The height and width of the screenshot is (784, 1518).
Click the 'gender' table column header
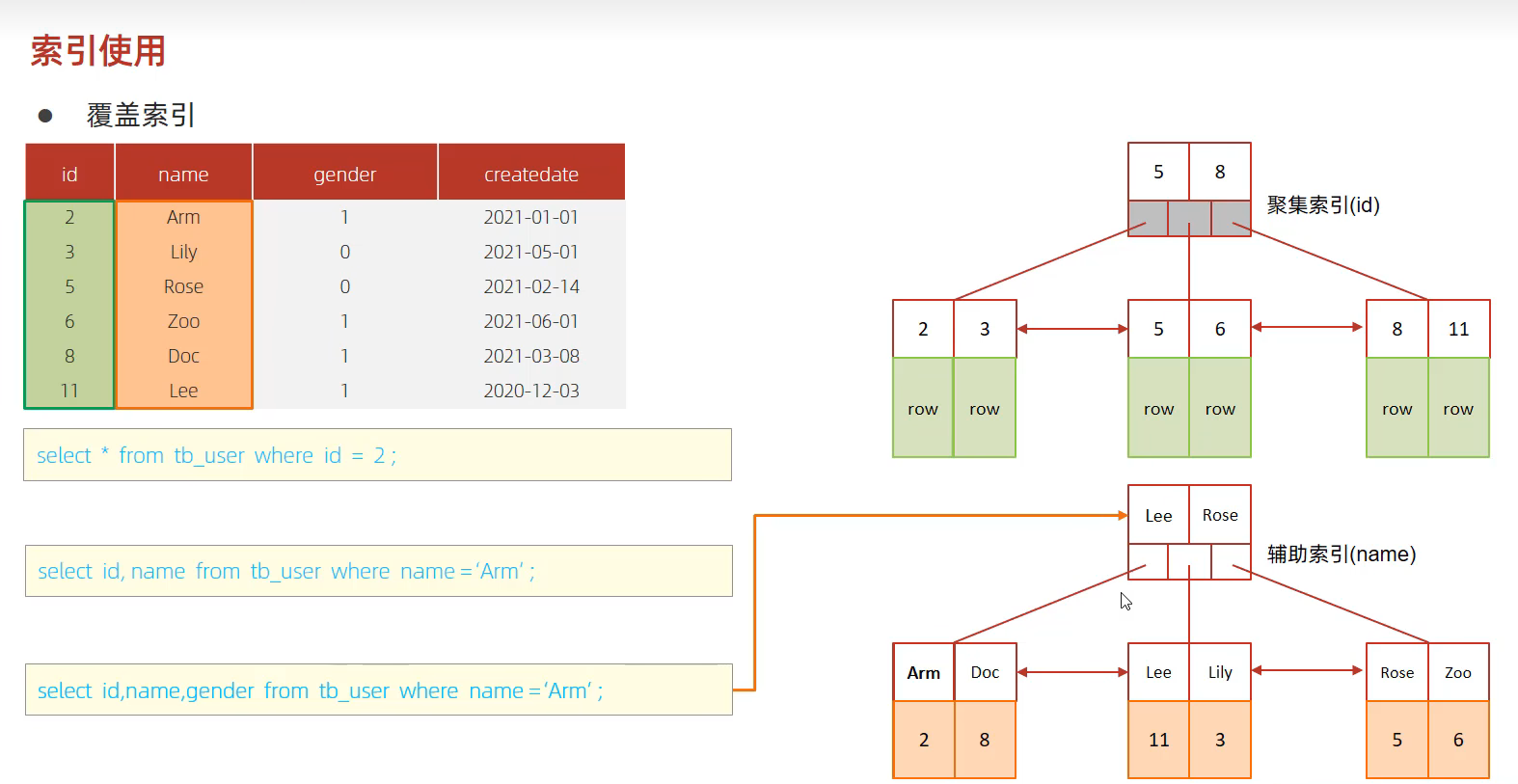344,174
